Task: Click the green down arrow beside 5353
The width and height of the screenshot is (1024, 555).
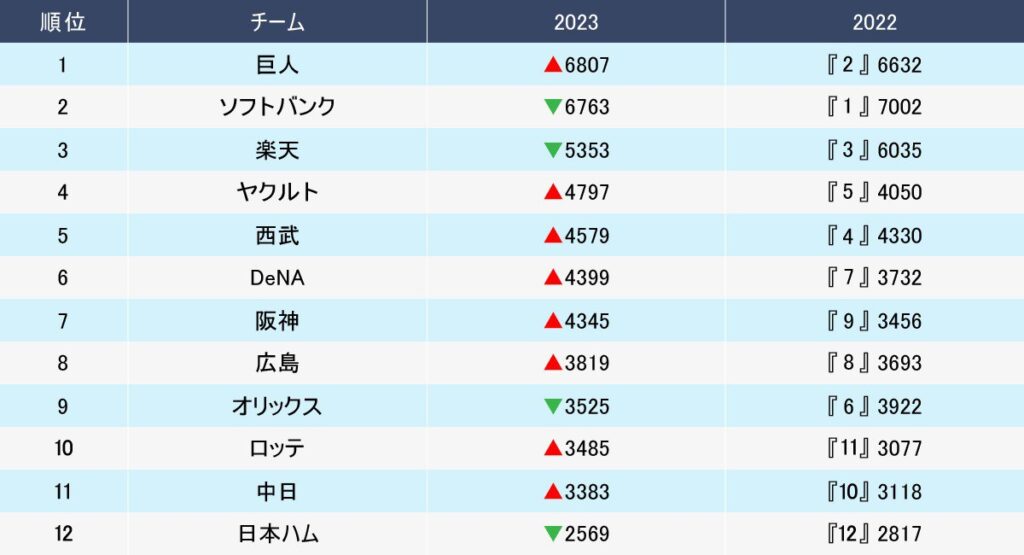Action: 553,150
